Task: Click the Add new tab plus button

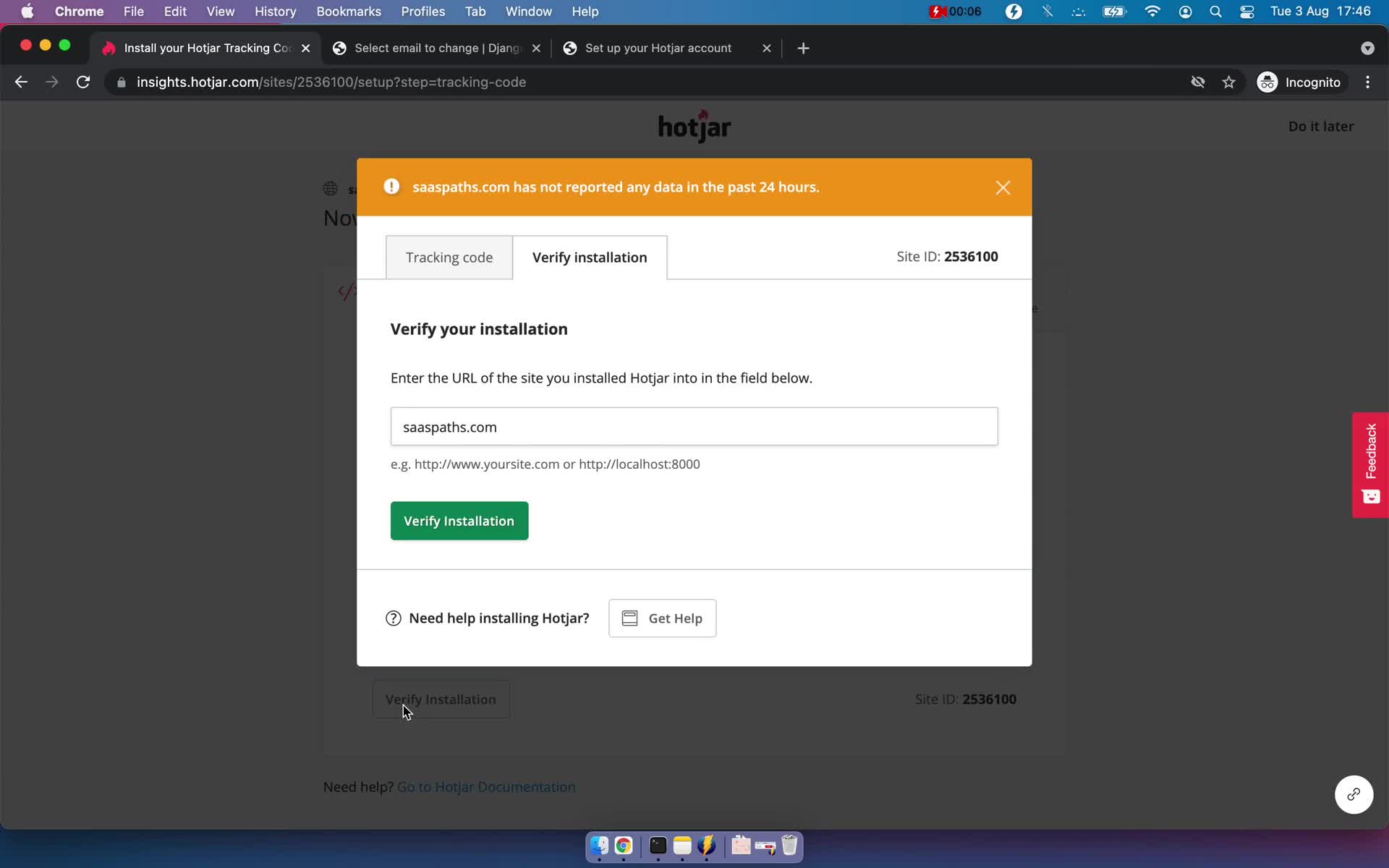Action: click(803, 47)
